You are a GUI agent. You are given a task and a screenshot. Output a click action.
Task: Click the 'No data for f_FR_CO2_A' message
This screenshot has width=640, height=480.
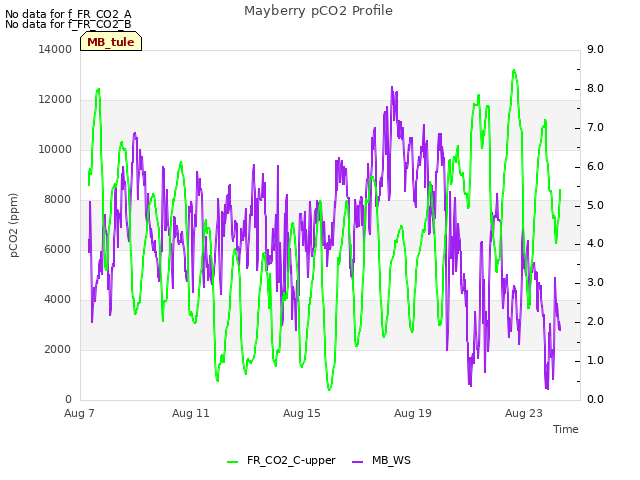pos(68,14)
